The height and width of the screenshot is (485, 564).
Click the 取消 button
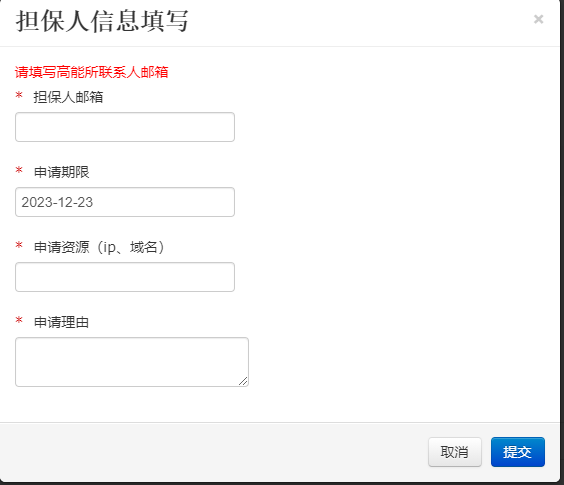pyautogui.click(x=455, y=452)
